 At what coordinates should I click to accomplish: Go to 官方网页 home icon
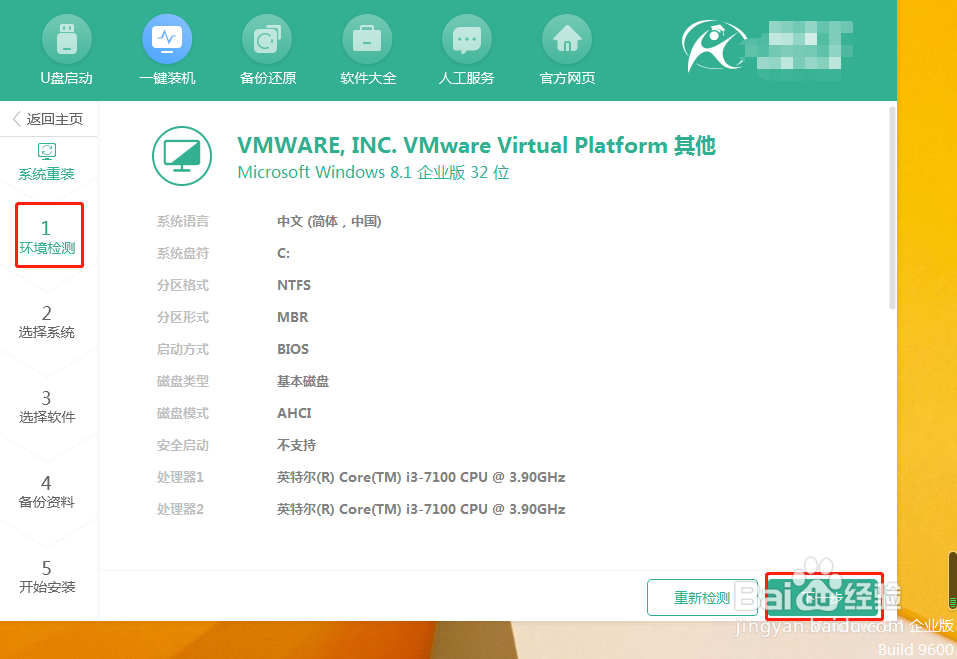tap(567, 40)
